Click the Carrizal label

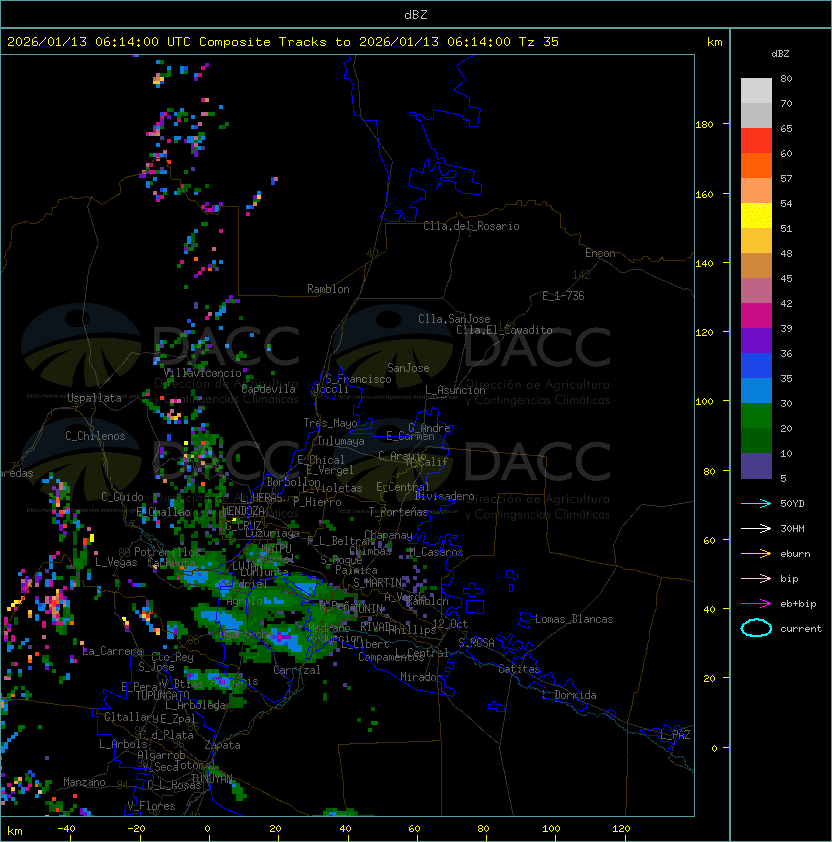[296, 670]
